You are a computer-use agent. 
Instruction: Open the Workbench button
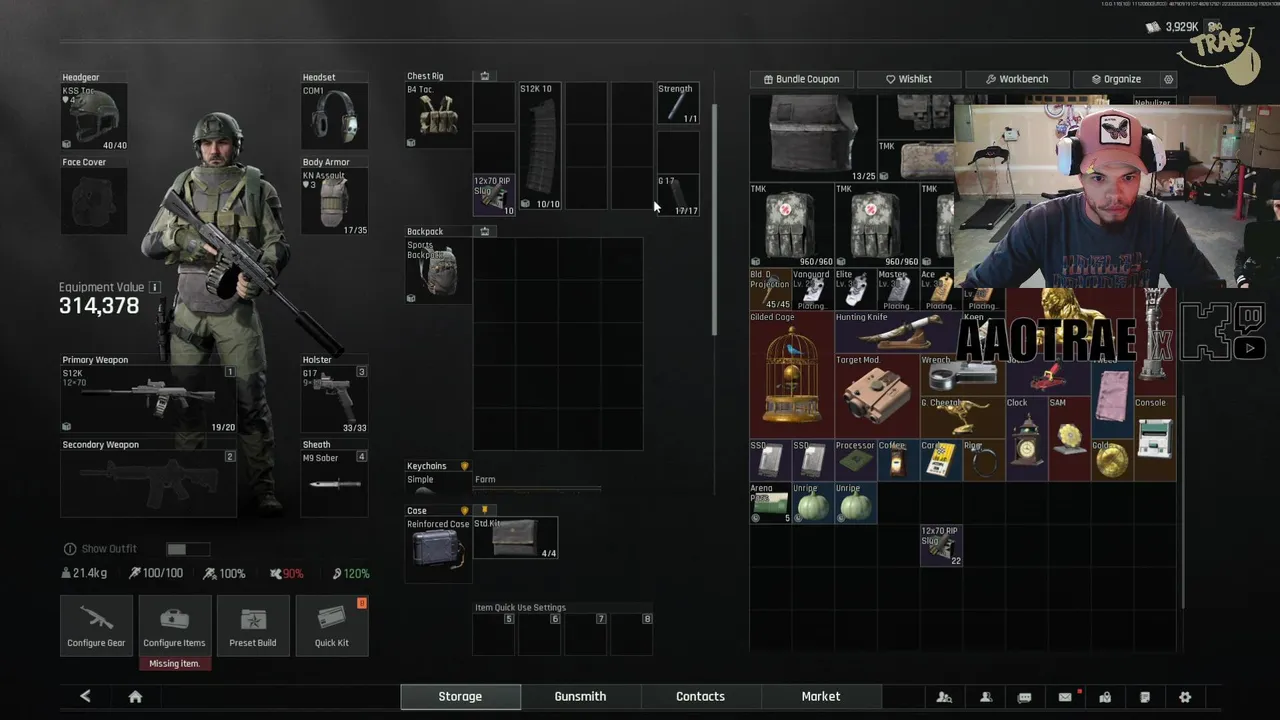[x=1016, y=79]
